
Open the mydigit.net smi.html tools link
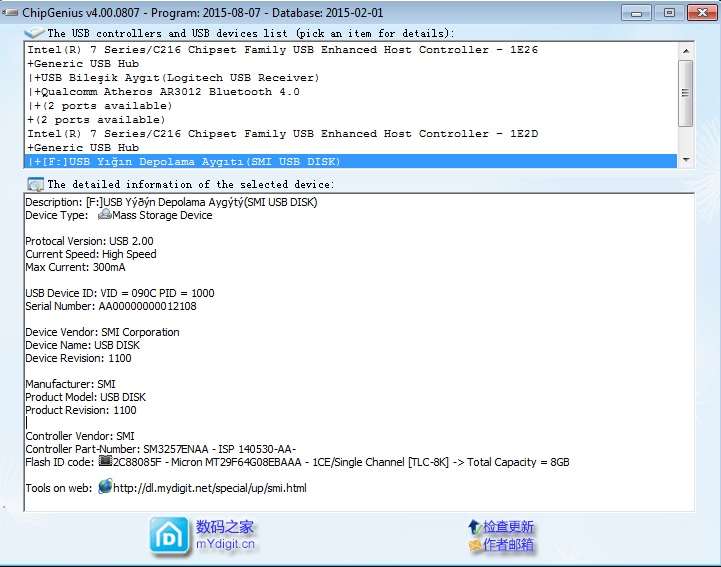point(210,488)
